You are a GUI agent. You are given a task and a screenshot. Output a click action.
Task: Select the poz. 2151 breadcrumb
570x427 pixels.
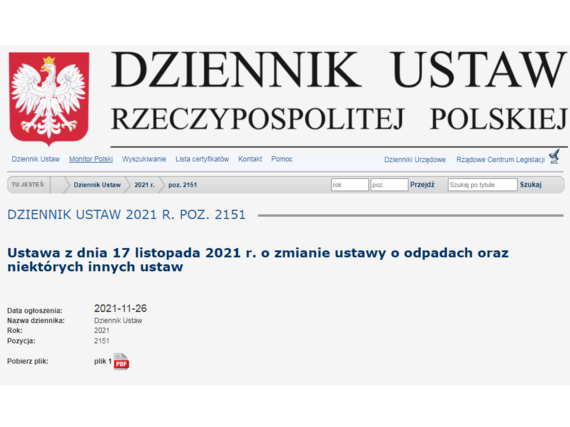(182, 185)
